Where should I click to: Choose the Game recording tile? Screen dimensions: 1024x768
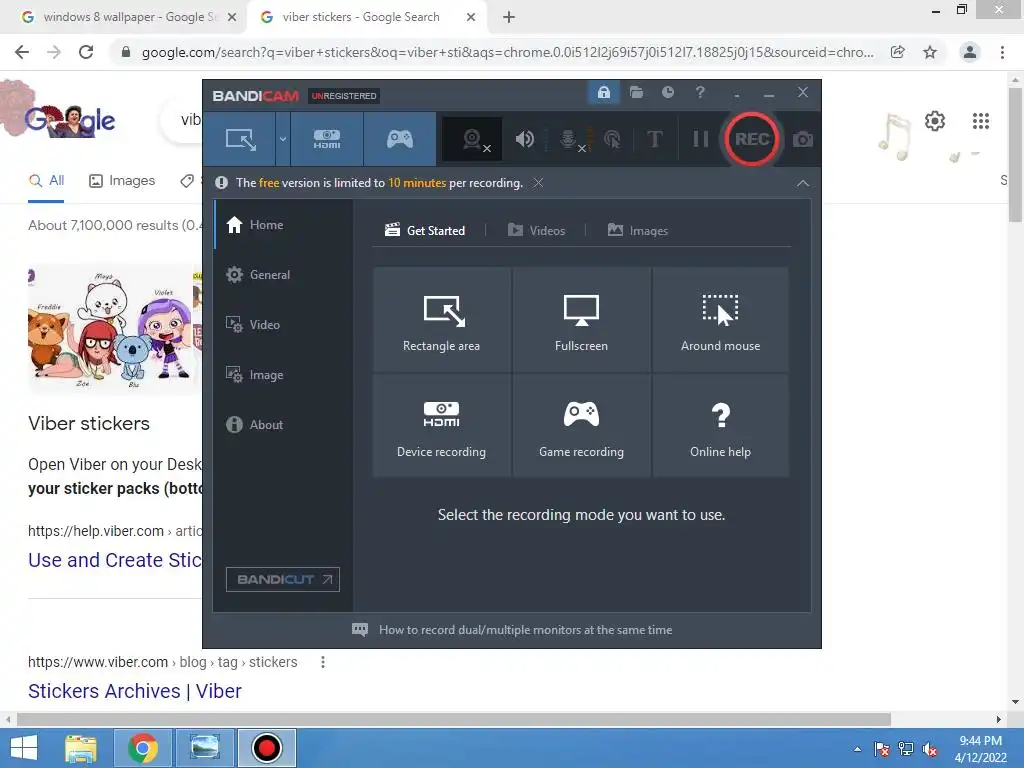click(581, 426)
